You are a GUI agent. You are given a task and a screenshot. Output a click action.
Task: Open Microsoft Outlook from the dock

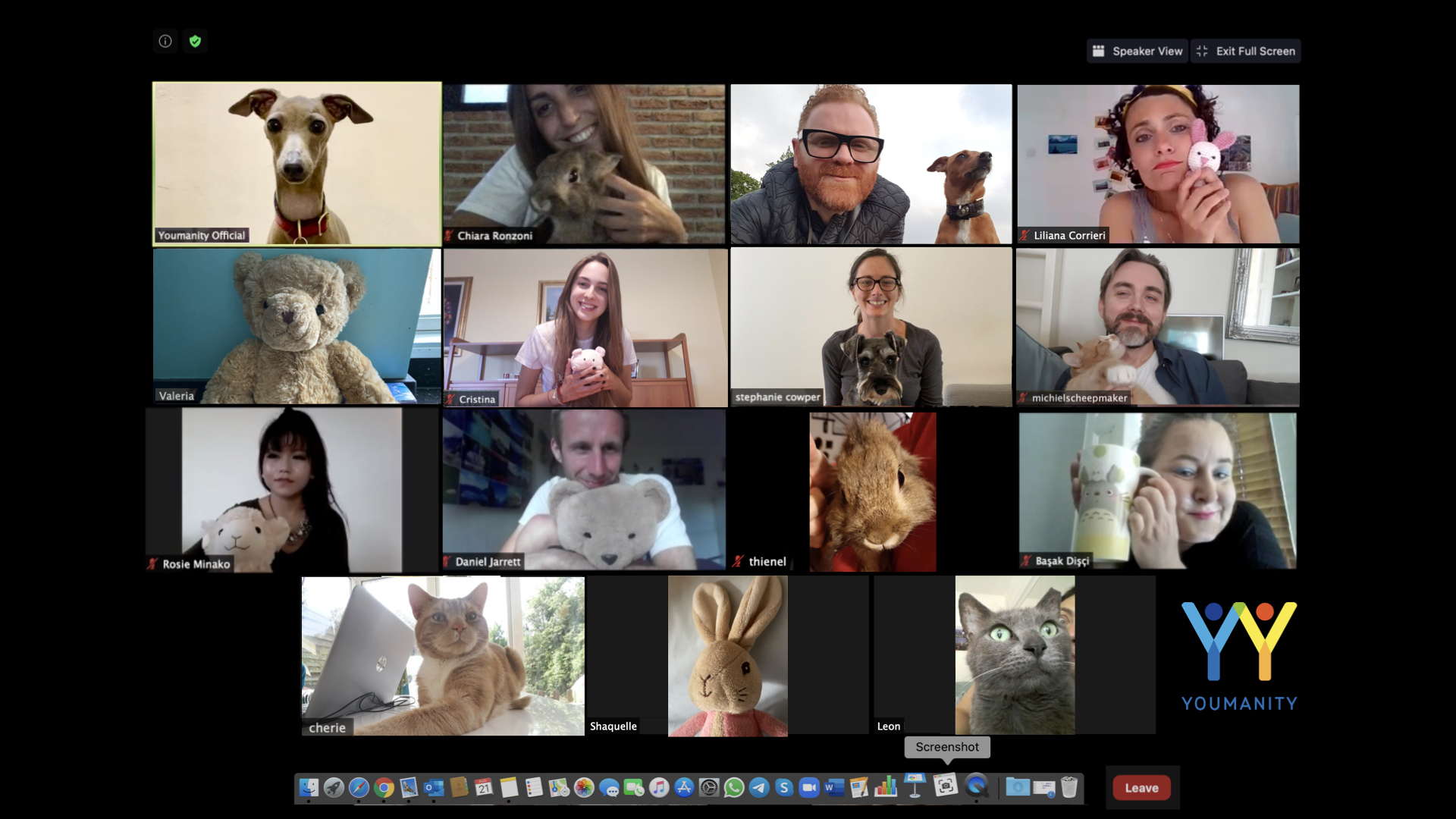(434, 788)
